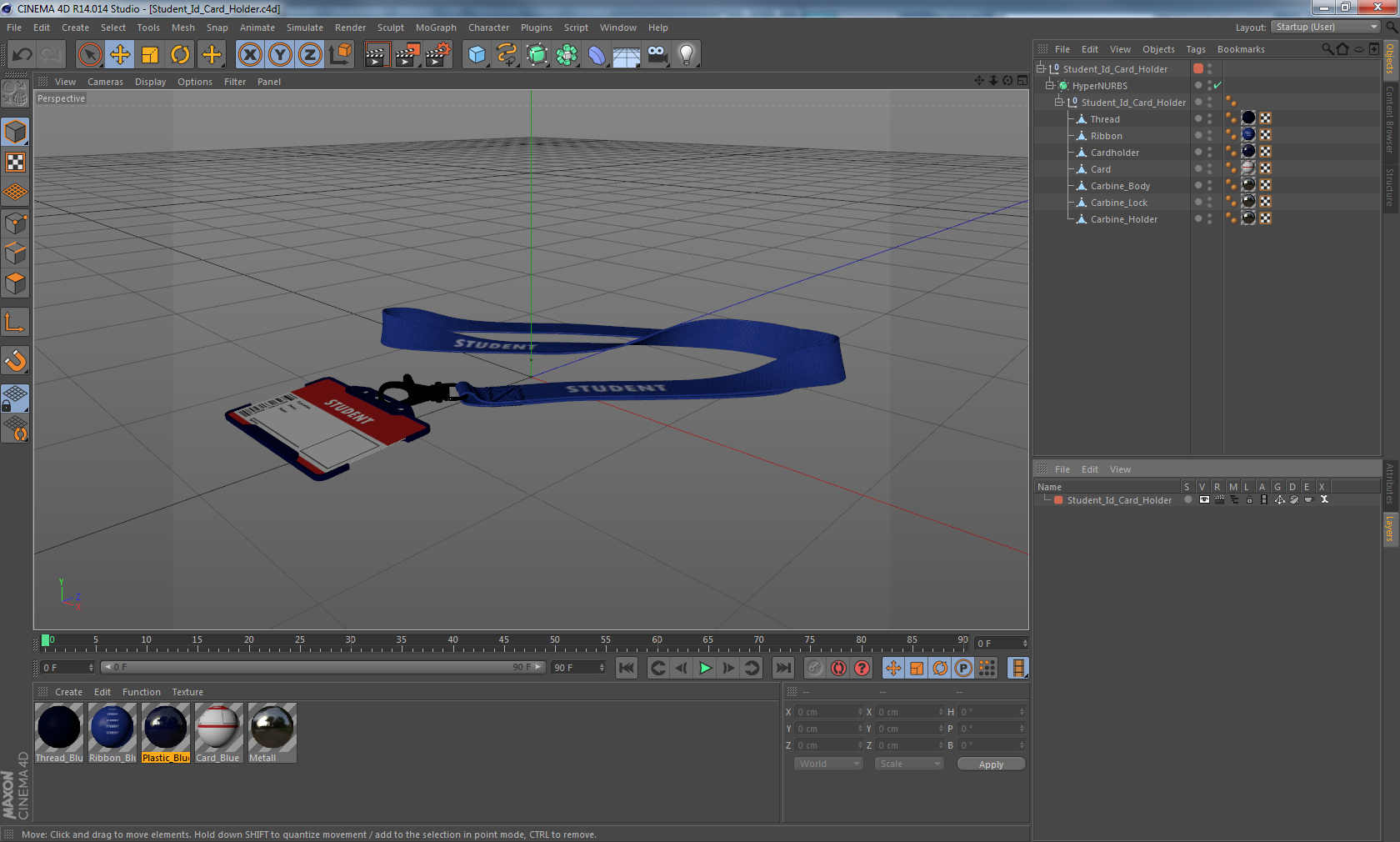This screenshot has height=842, width=1400.
Task: Open the viewport Cameras menu
Action: click(105, 82)
